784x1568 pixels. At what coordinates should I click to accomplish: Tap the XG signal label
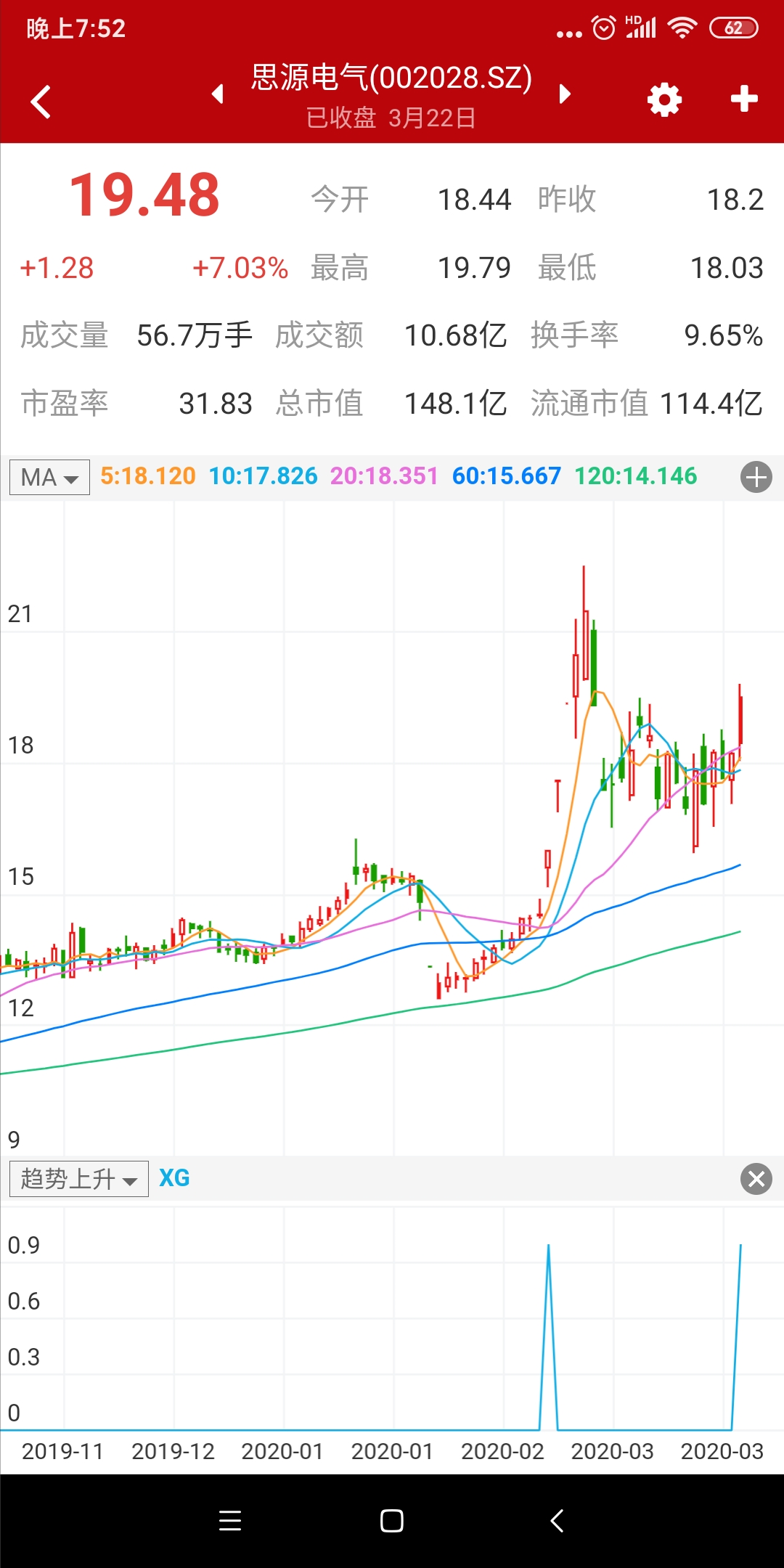pyautogui.click(x=174, y=1177)
